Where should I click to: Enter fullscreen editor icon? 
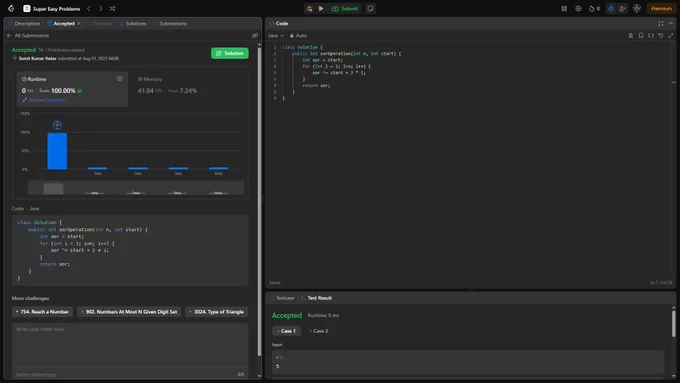(670, 36)
